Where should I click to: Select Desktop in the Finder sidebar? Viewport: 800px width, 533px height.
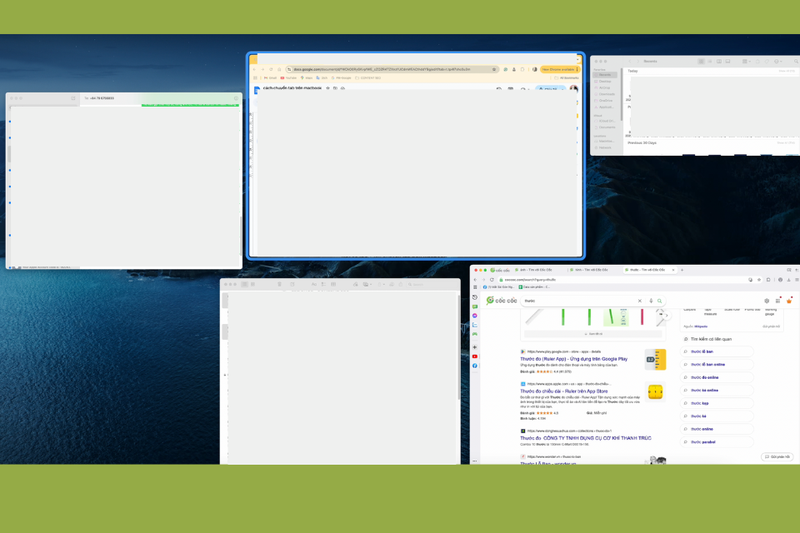coord(605,81)
